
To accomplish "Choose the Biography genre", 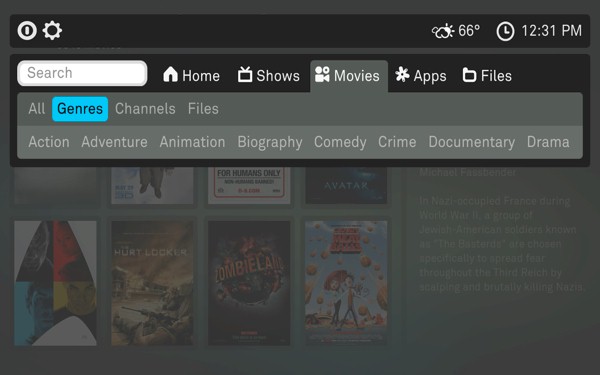I will click(x=270, y=142).
